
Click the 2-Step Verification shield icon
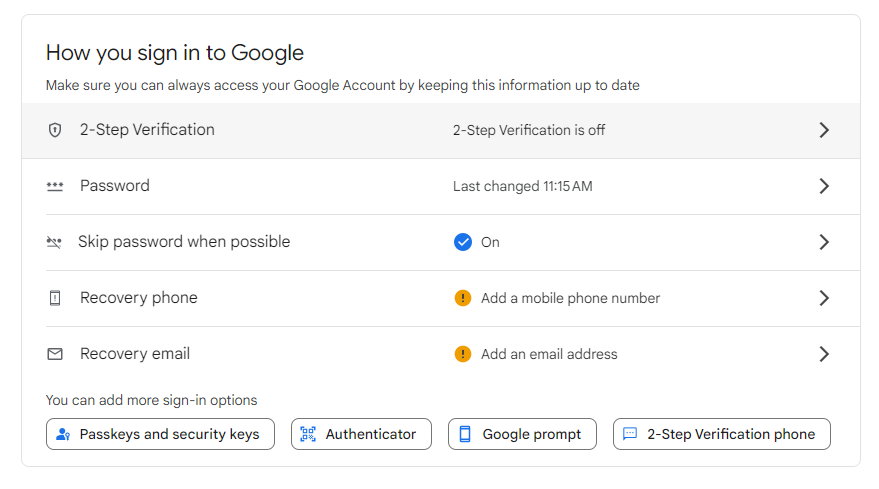click(x=55, y=130)
